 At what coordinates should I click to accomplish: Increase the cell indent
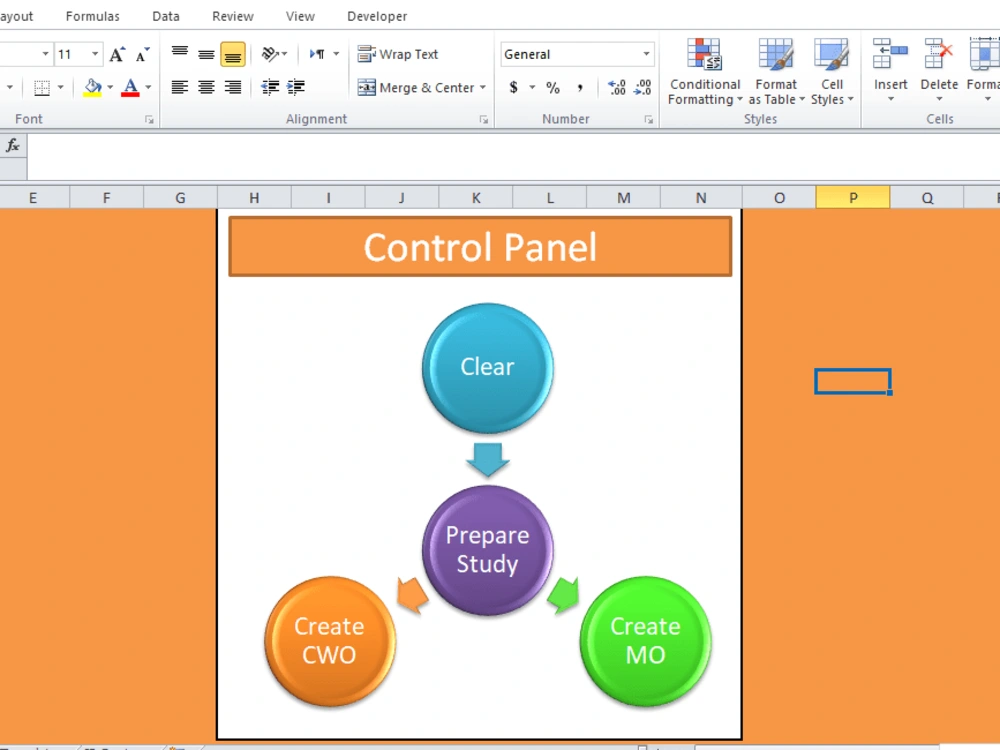(x=296, y=87)
